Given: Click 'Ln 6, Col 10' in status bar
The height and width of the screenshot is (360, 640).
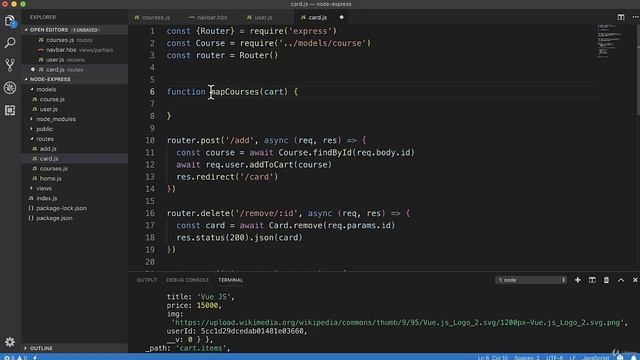Looking at the screenshot, I should (493, 358).
